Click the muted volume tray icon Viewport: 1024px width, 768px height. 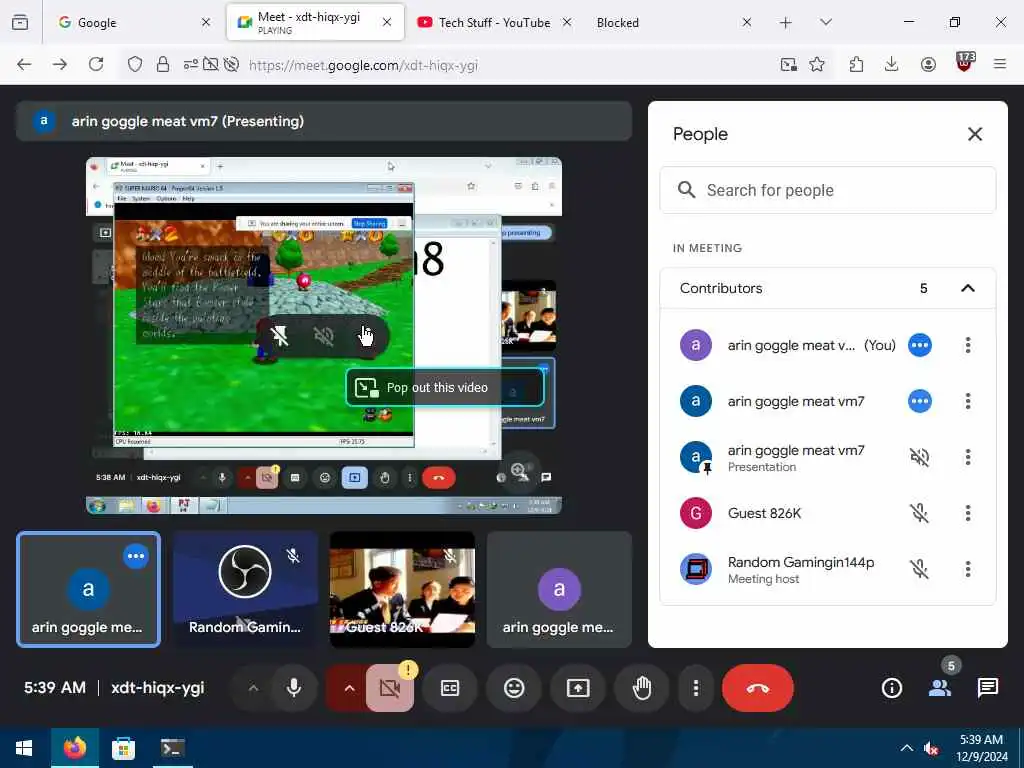(931, 748)
